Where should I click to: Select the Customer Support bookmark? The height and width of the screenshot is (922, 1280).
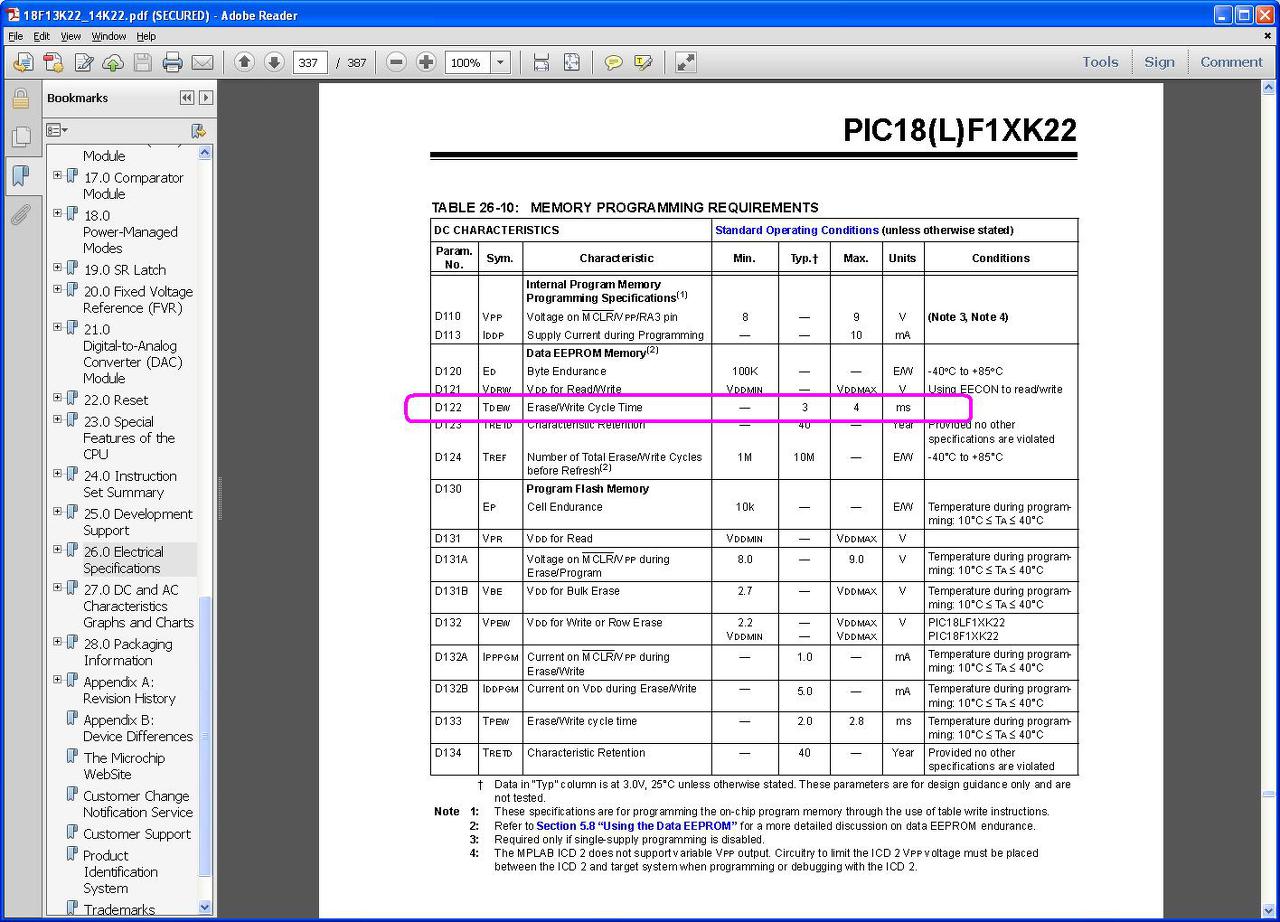click(137, 834)
